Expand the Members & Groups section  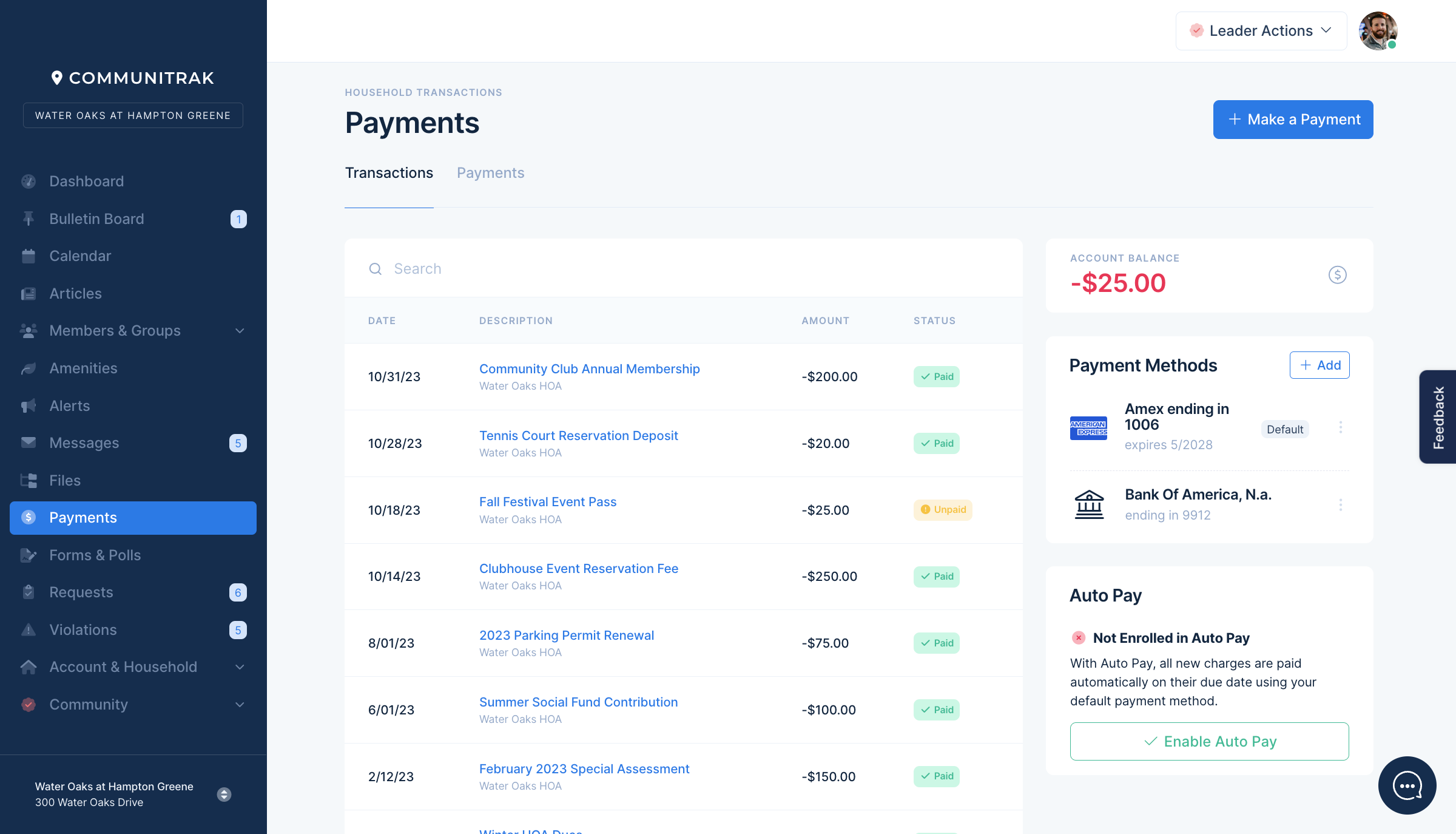(239, 331)
